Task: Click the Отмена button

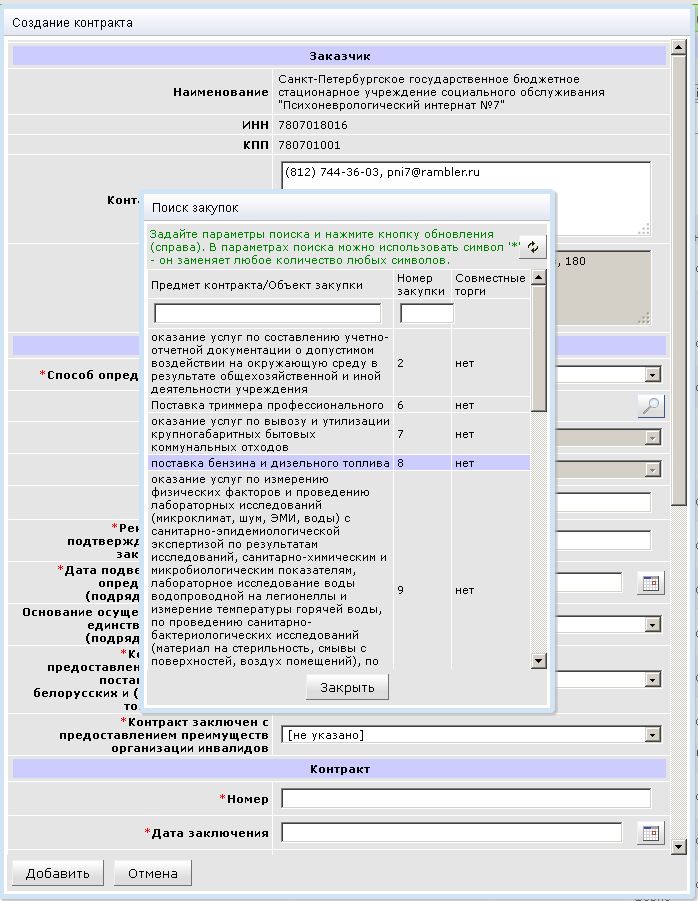Action: click(x=153, y=873)
